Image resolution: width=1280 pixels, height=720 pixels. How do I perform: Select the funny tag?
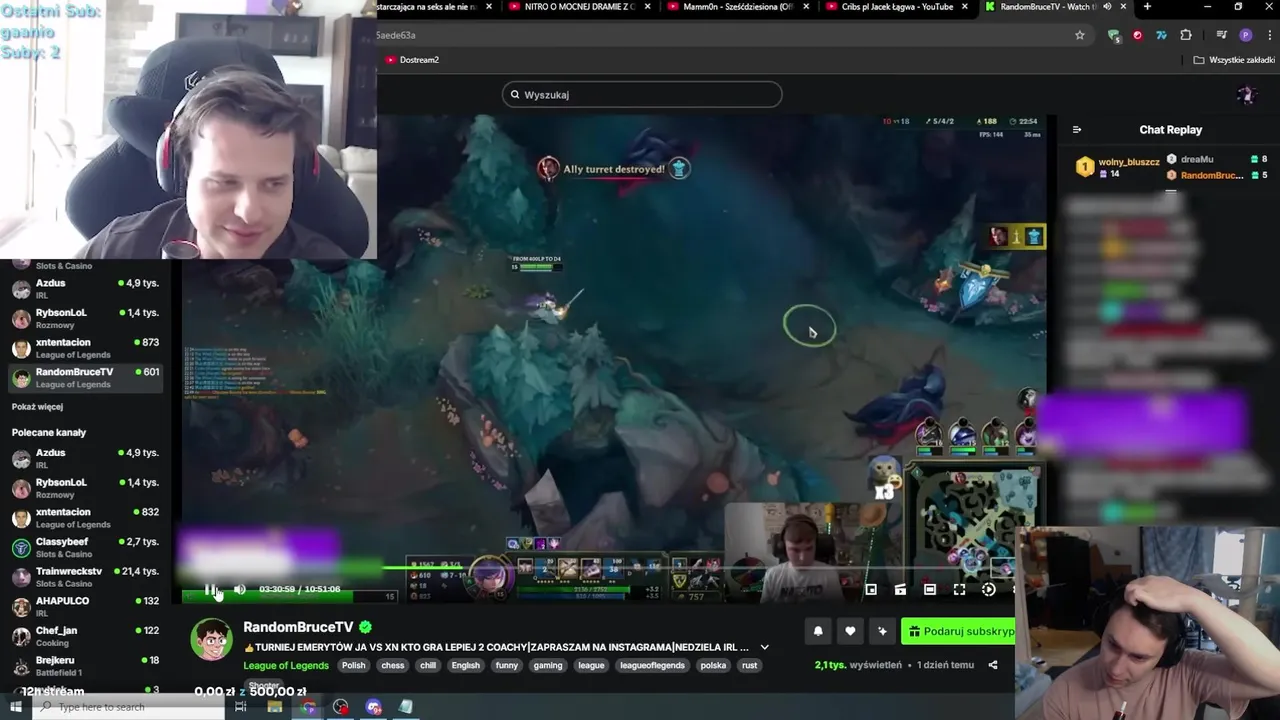tap(507, 665)
